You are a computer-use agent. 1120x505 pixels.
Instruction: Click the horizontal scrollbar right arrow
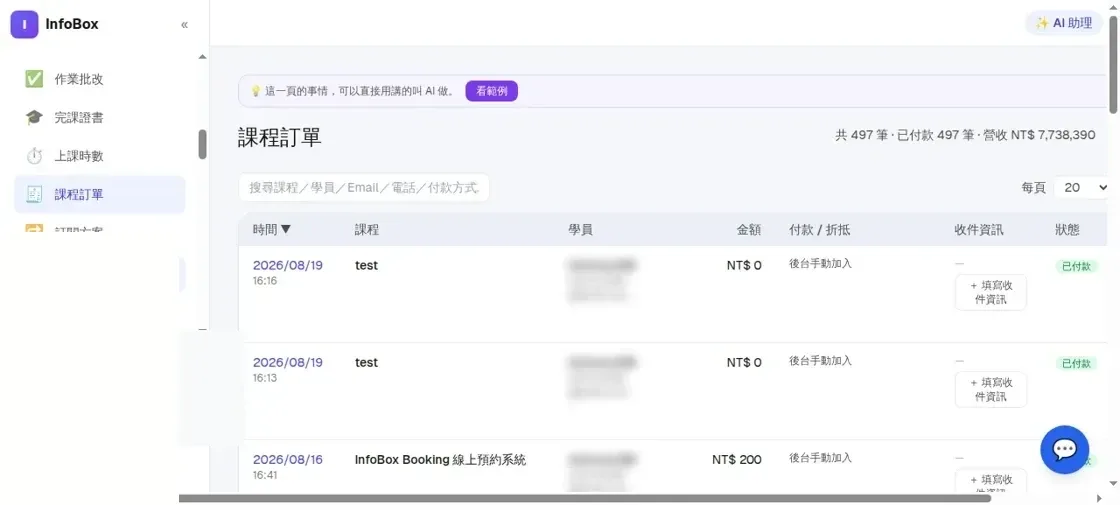point(1099,499)
